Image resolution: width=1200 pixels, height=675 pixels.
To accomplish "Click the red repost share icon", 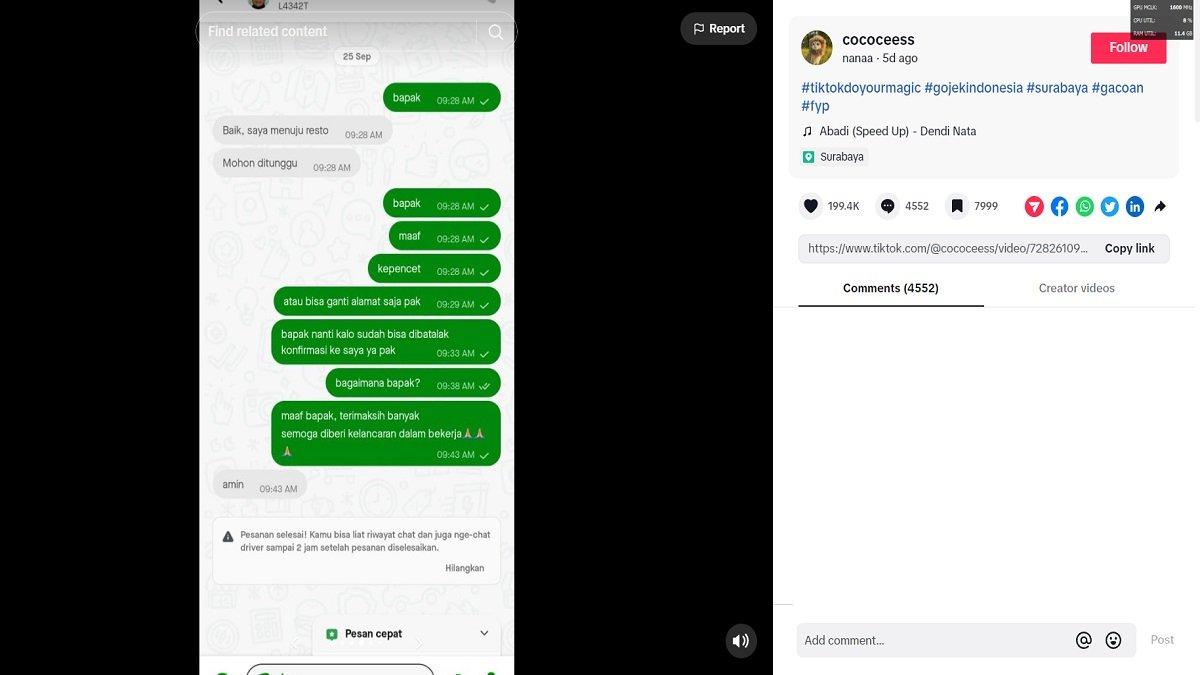I will click(x=1034, y=207).
